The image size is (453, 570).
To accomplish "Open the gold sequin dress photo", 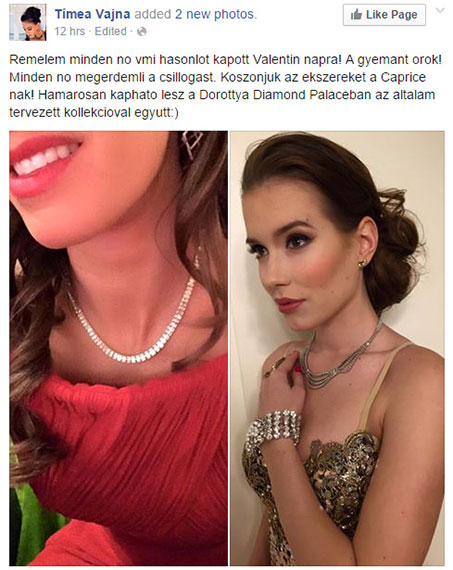I will coord(337,348).
